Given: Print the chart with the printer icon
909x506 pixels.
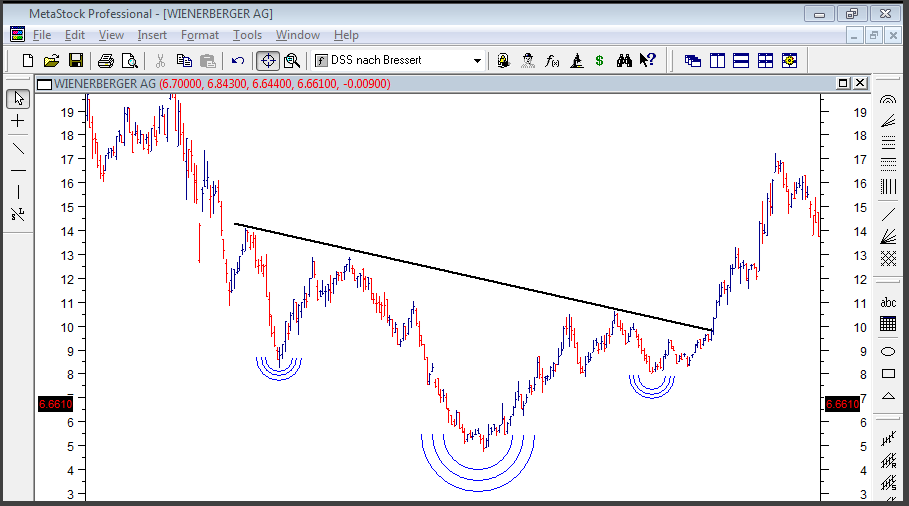Looking at the screenshot, I should (x=106, y=60).
